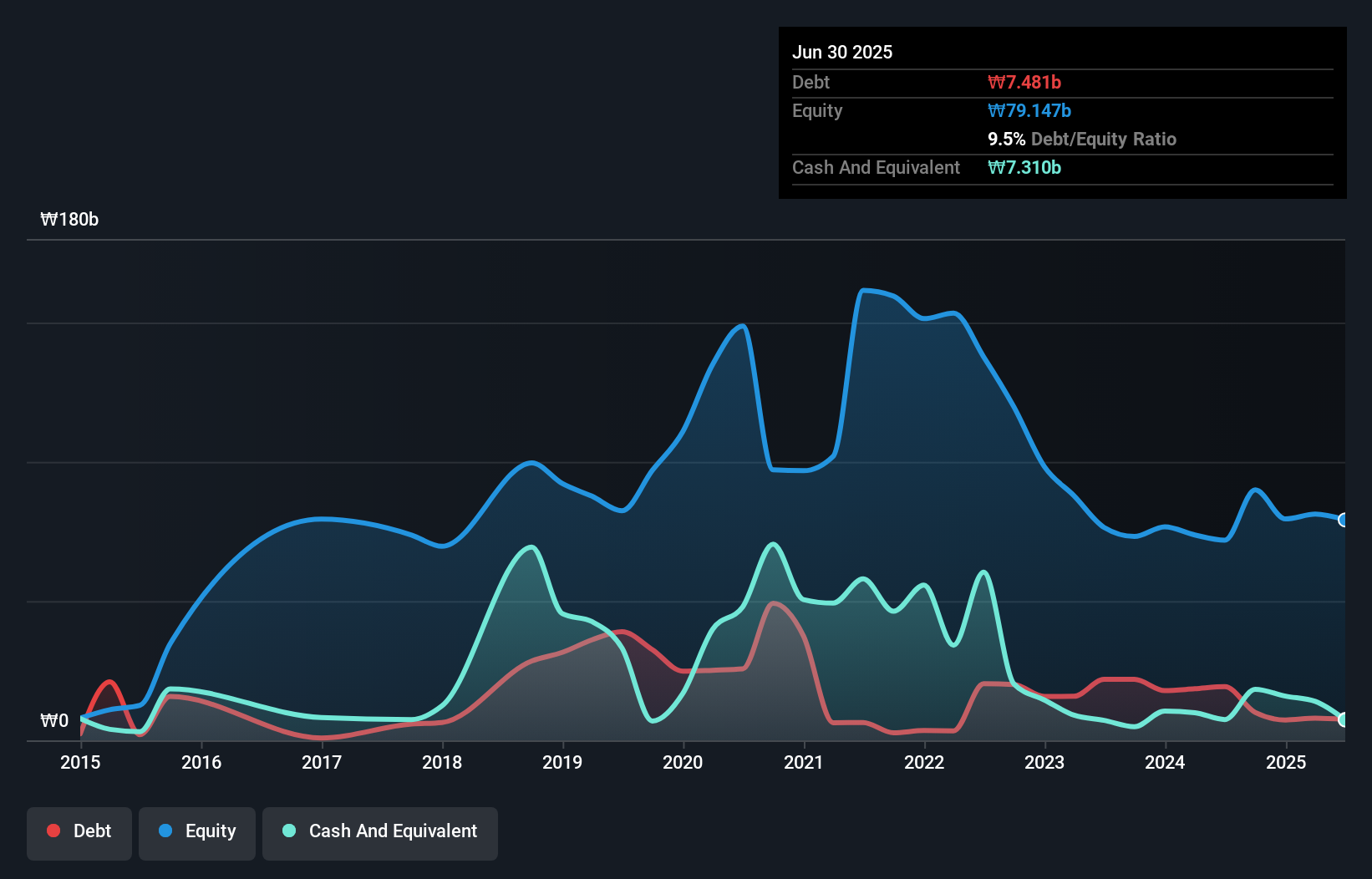Toggle the Cash And Equivalent legend dot

point(288,831)
